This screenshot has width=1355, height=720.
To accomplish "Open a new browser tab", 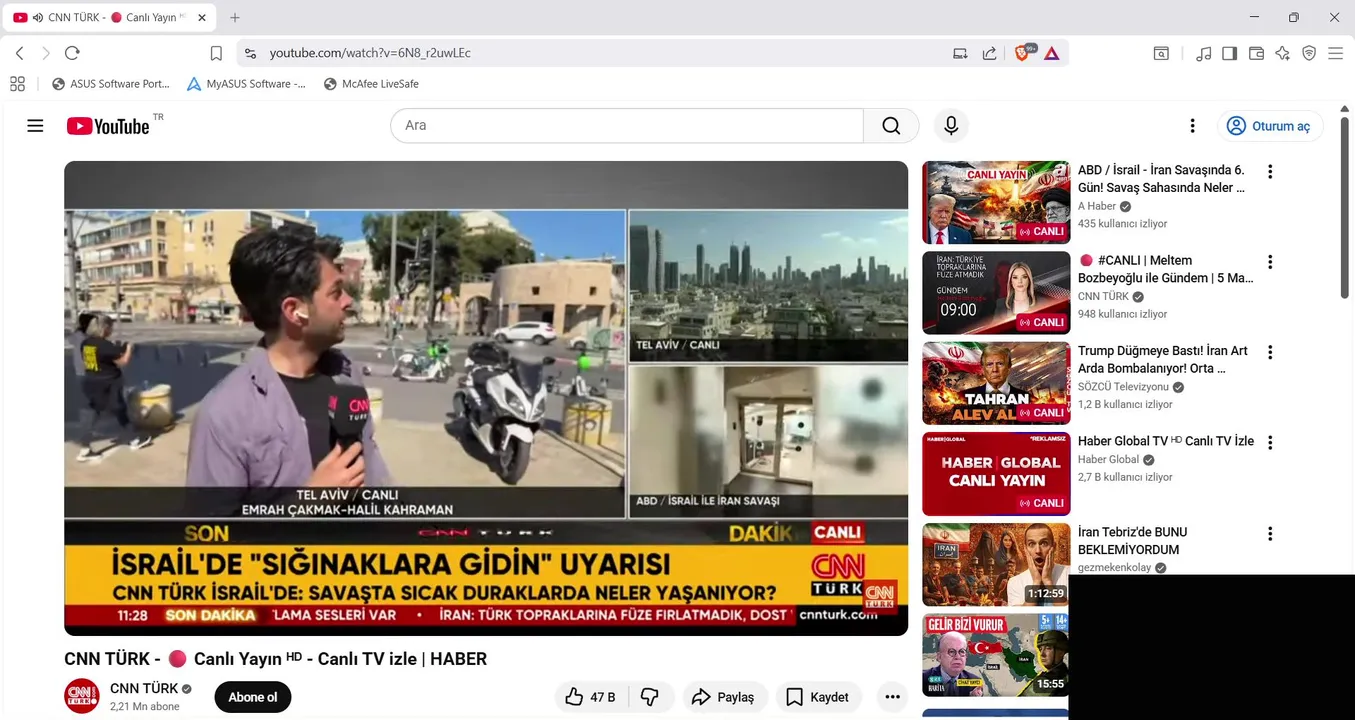I will click(x=235, y=18).
